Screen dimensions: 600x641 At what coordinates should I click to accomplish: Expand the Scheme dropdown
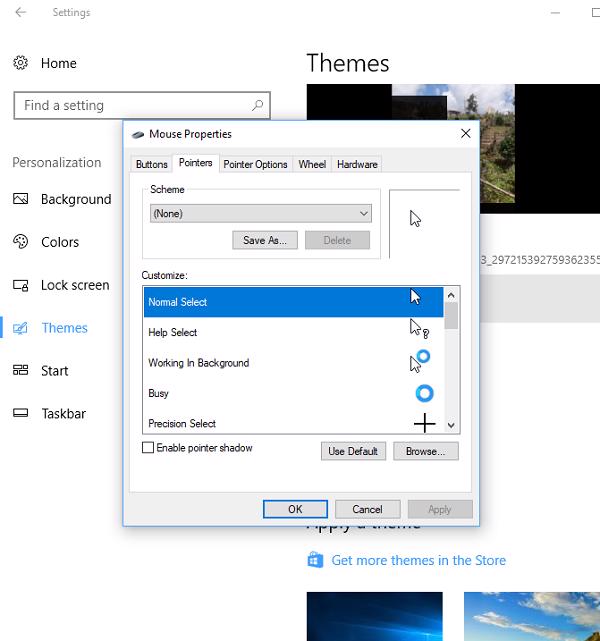click(x=363, y=213)
